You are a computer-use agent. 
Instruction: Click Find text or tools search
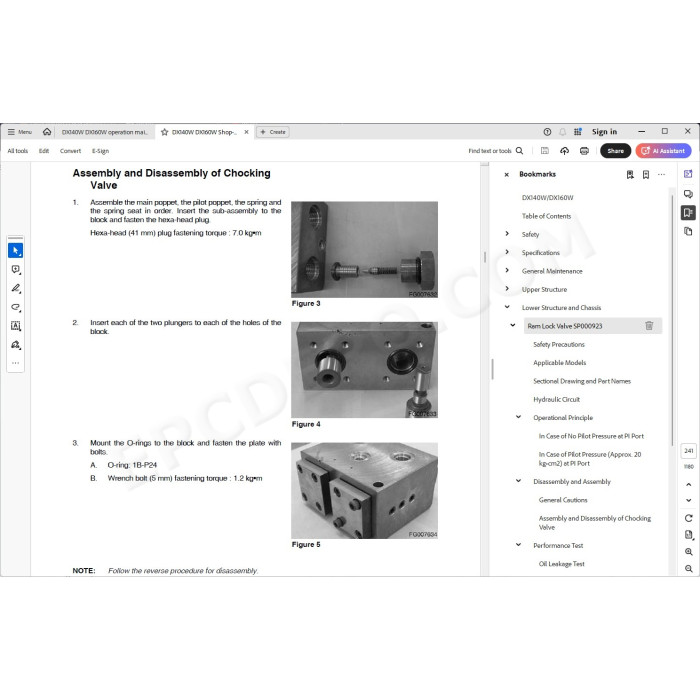496,151
